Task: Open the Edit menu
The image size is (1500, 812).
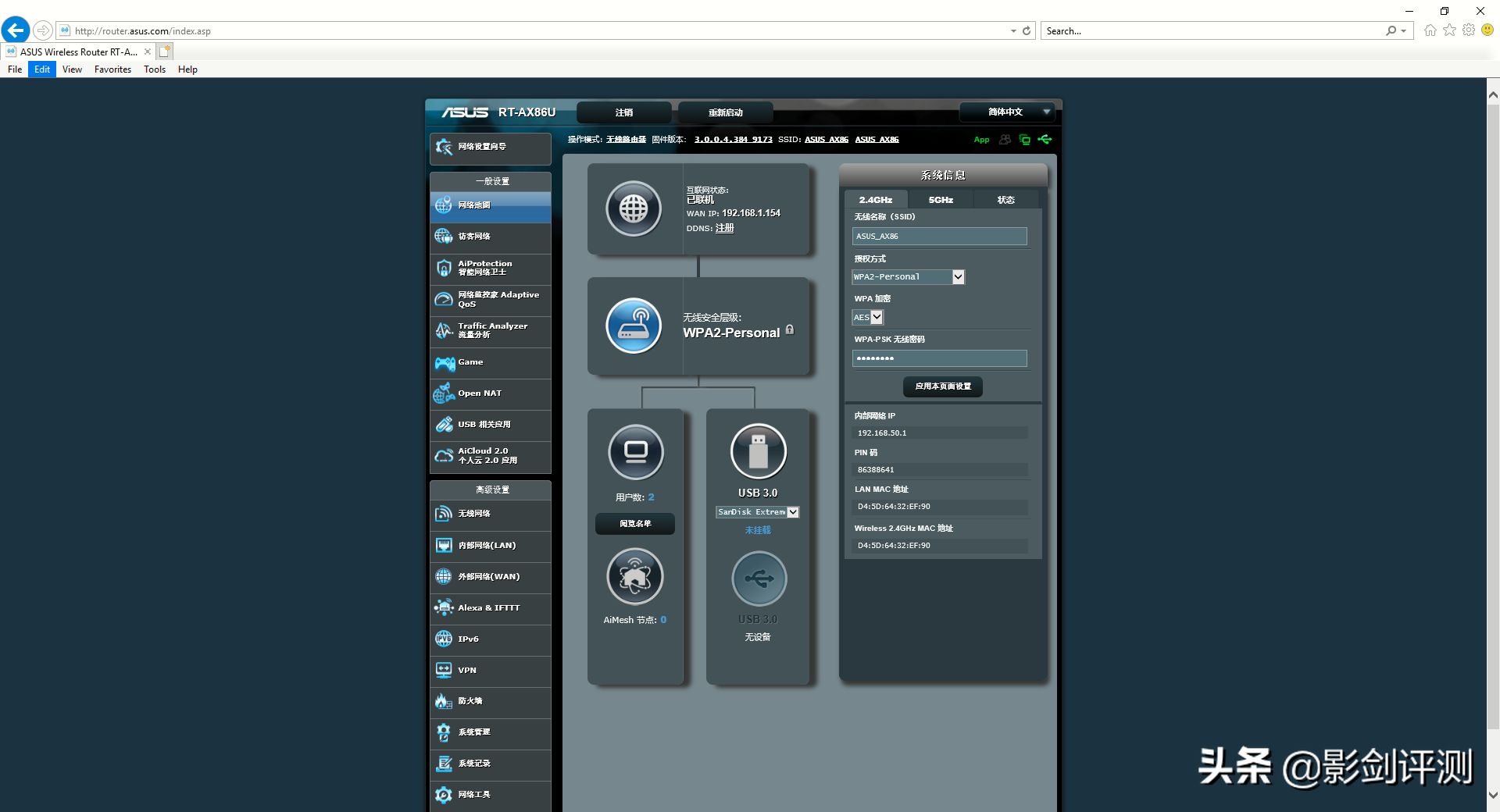Action: [x=42, y=69]
